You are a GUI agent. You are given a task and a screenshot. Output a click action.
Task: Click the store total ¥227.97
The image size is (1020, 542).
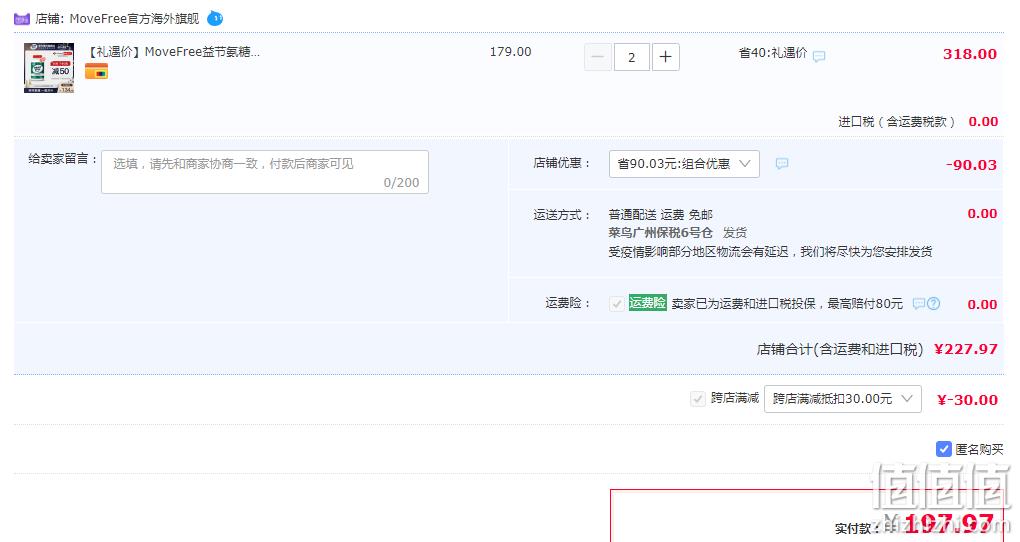pyautogui.click(x=965, y=349)
